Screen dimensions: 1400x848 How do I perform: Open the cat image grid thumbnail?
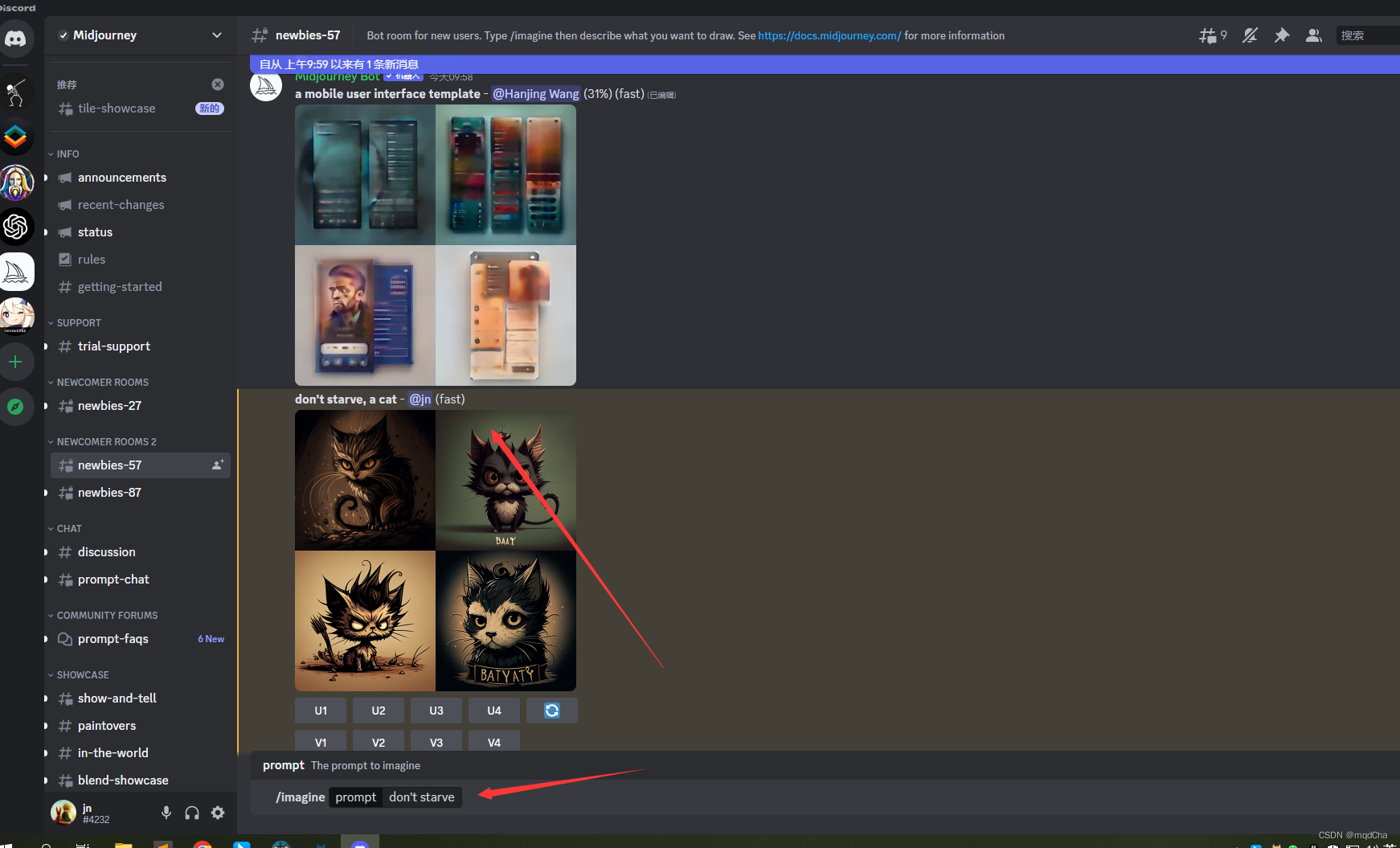436,551
